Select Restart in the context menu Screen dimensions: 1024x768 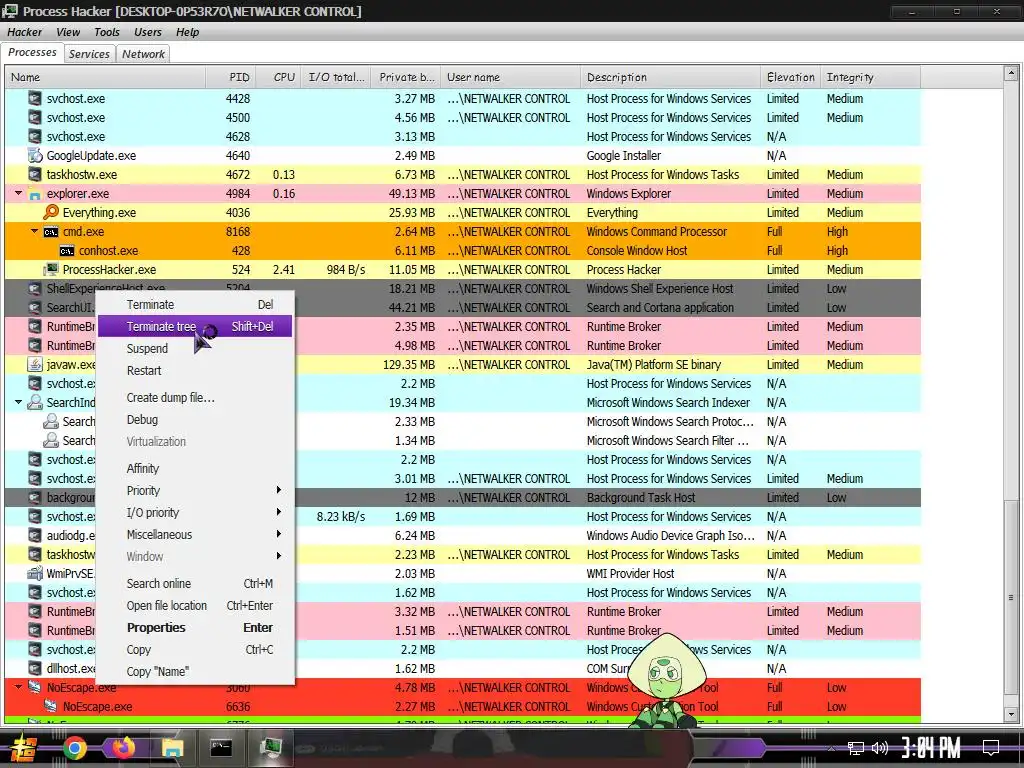click(x=195, y=371)
